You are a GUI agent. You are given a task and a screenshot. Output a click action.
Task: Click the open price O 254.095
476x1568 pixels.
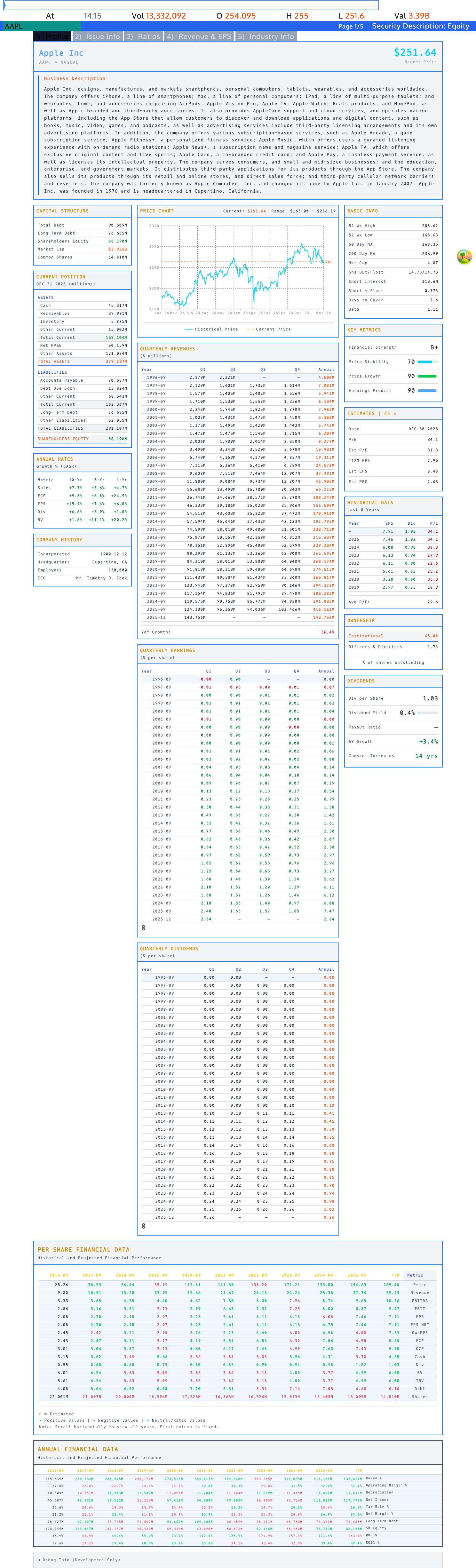pos(236,16)
